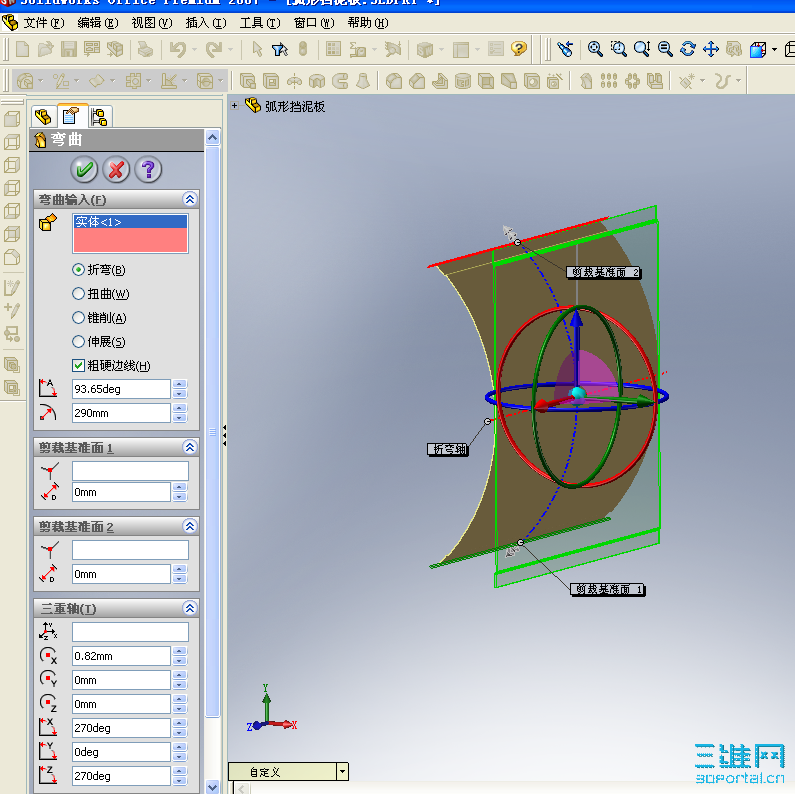Click the 0deg Y rotation angle field
The width and height of the screenshot is (795, 794).
coord(121,752)
